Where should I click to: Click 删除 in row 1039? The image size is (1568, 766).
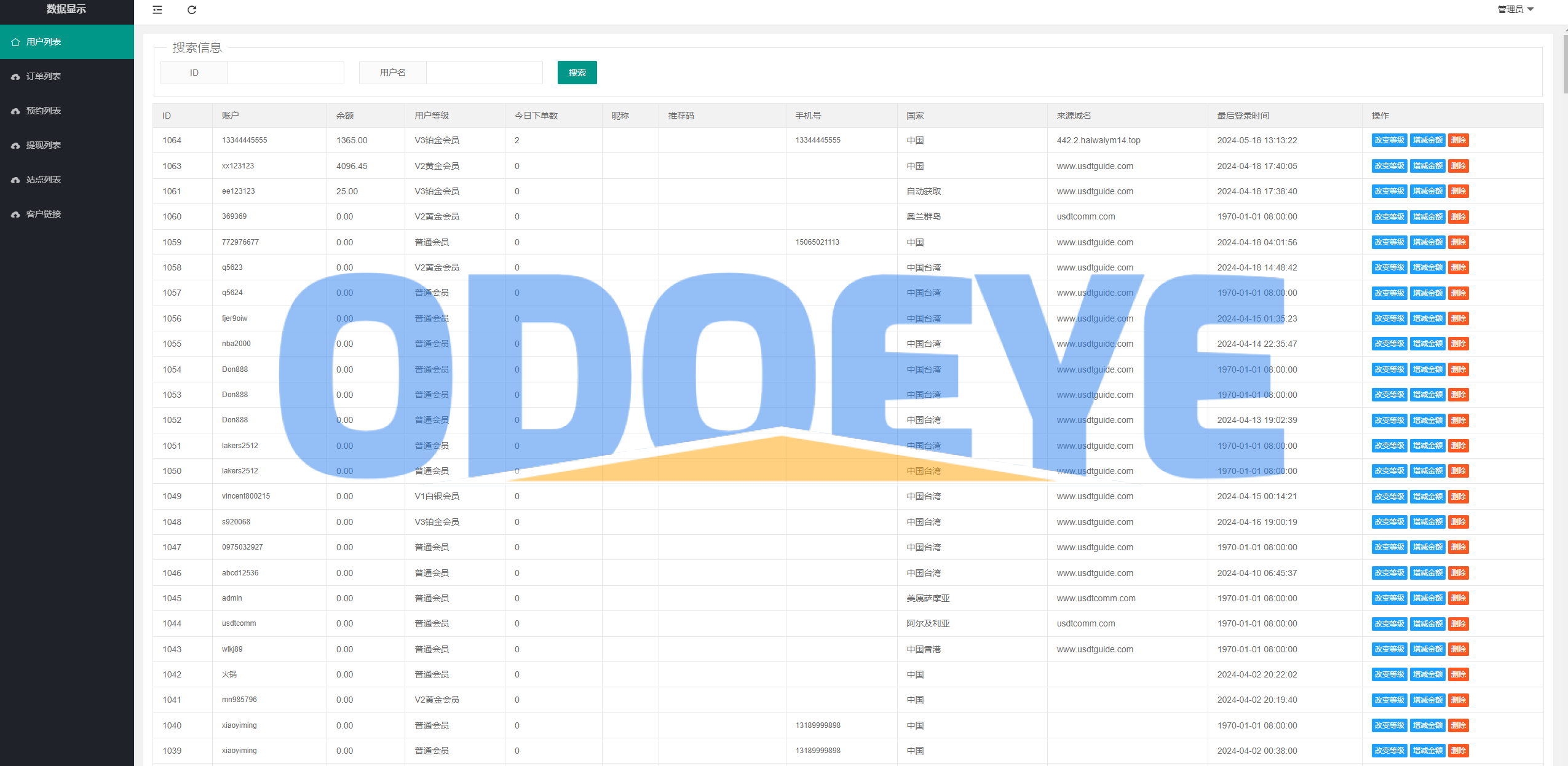click(x=1458, y=751)
